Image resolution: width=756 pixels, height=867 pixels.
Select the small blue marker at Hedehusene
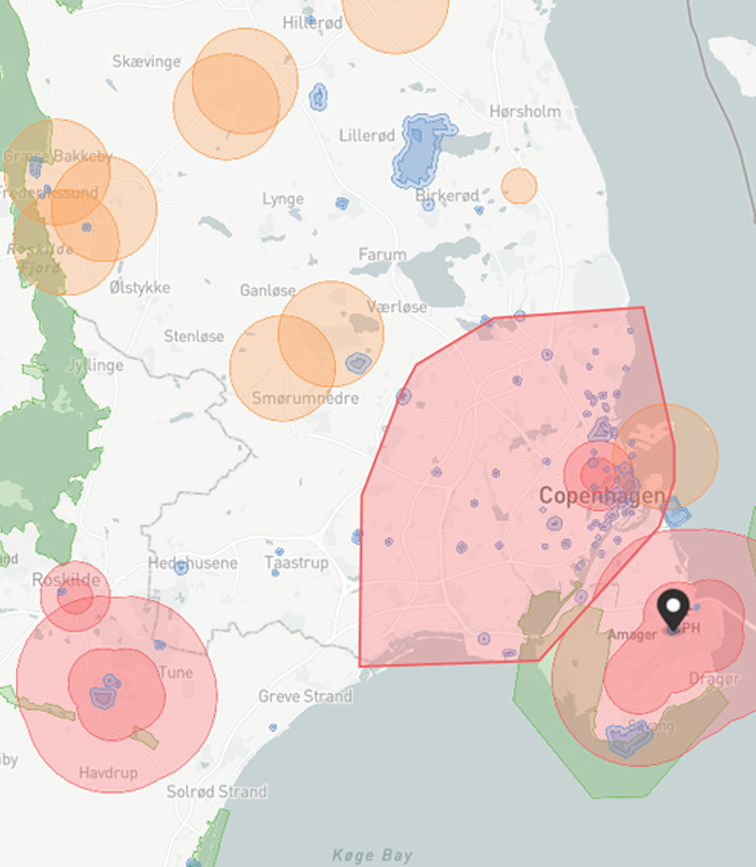(x=181, y=568)
